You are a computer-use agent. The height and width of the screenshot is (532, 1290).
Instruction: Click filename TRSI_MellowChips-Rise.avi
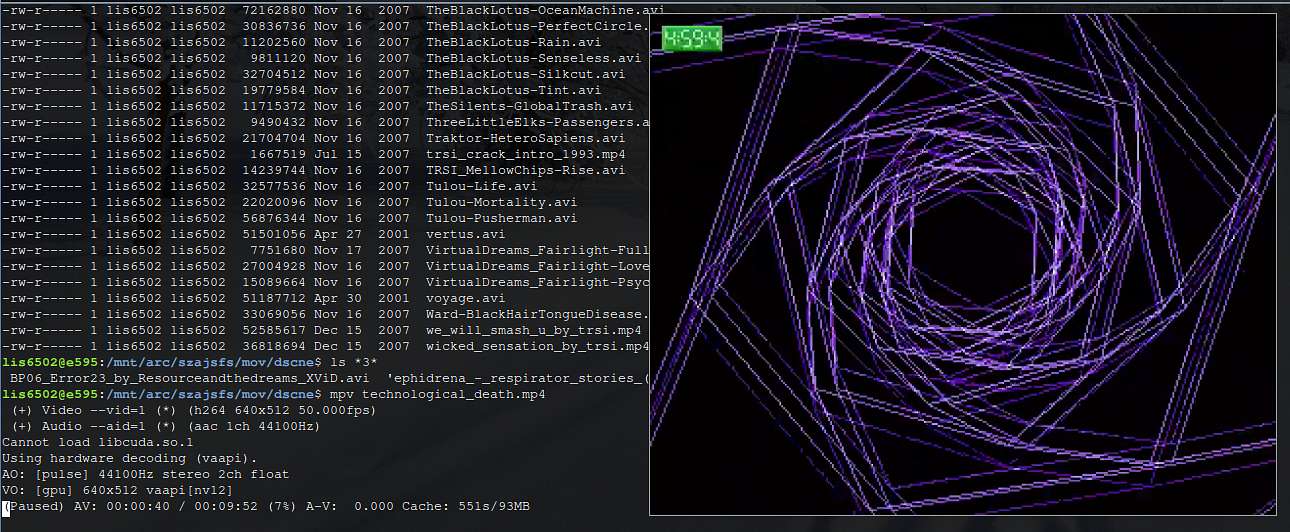point(526,170)
